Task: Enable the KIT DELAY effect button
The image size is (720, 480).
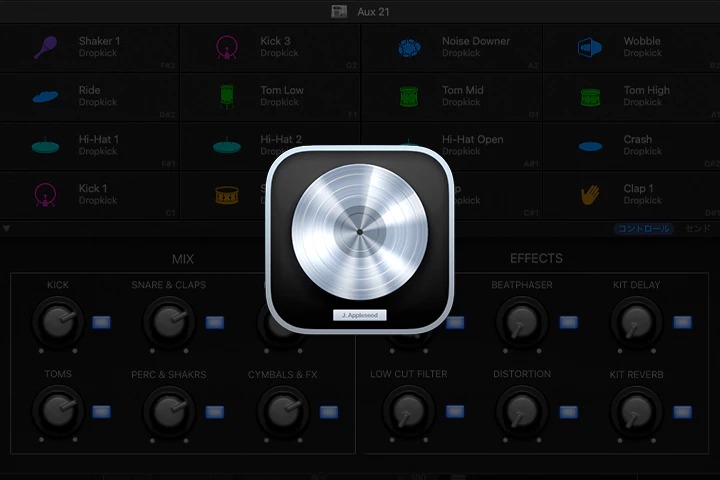Action: click(x=682, y=322)
